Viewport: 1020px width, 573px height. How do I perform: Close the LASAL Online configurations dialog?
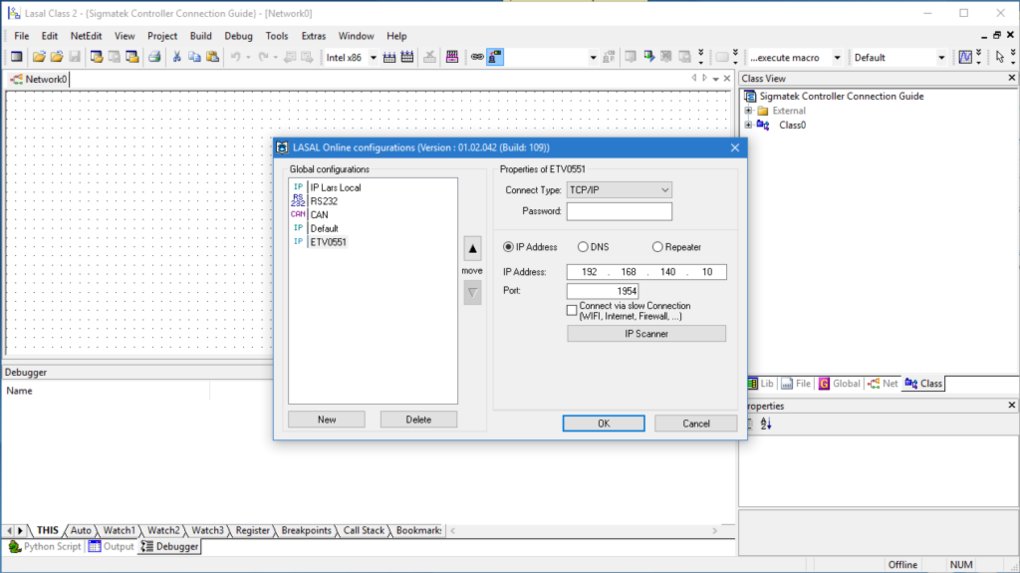735,148
